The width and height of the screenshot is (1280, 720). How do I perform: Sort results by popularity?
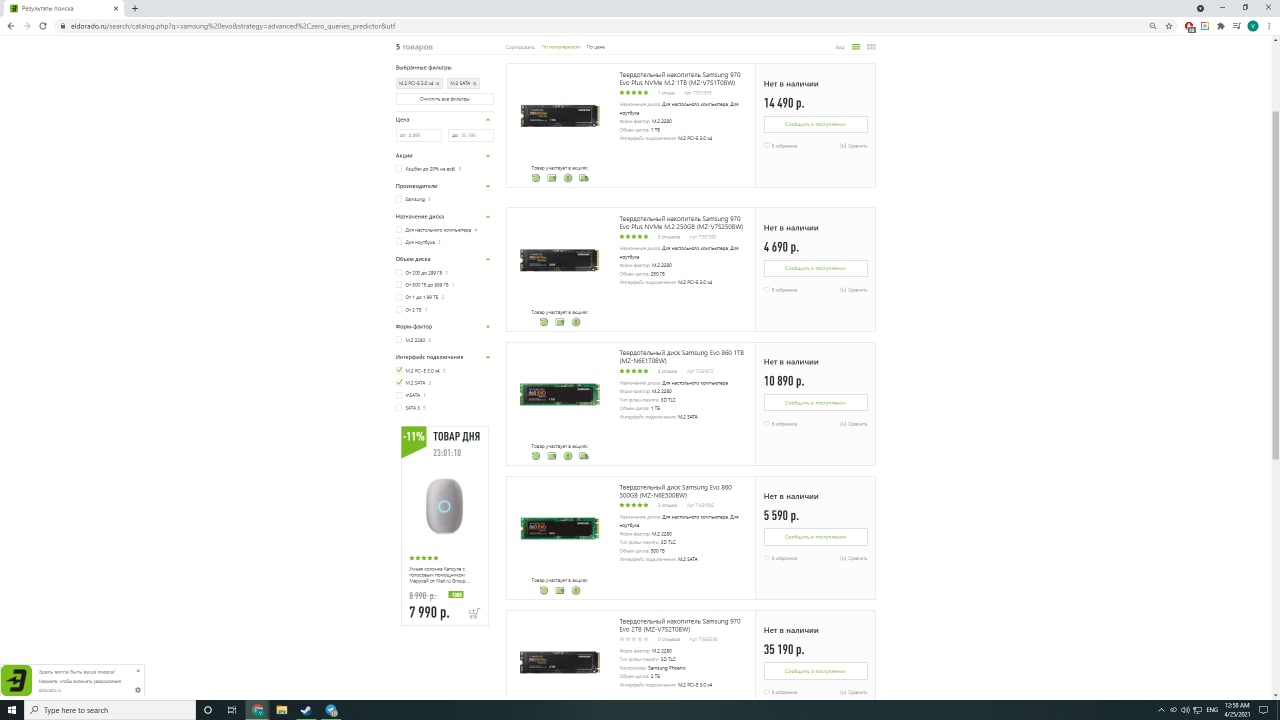(x=560, y=47)
